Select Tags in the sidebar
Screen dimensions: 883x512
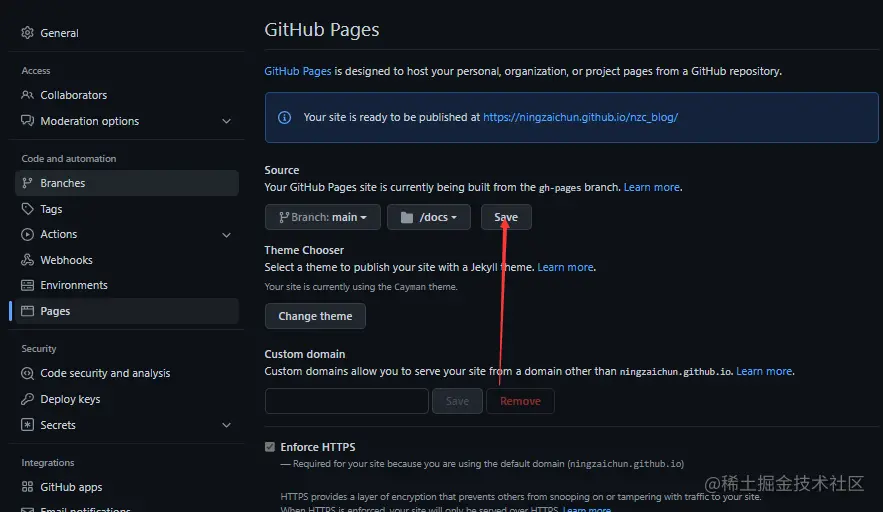click(127, 209)
